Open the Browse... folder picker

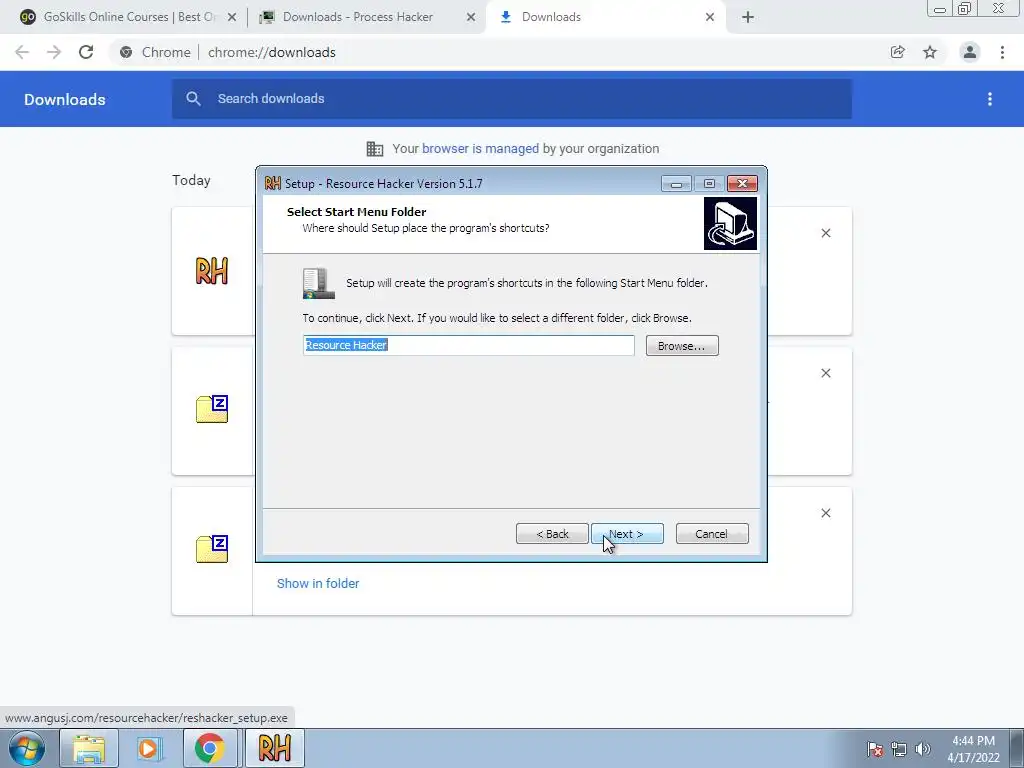click(x=682, y=345)
